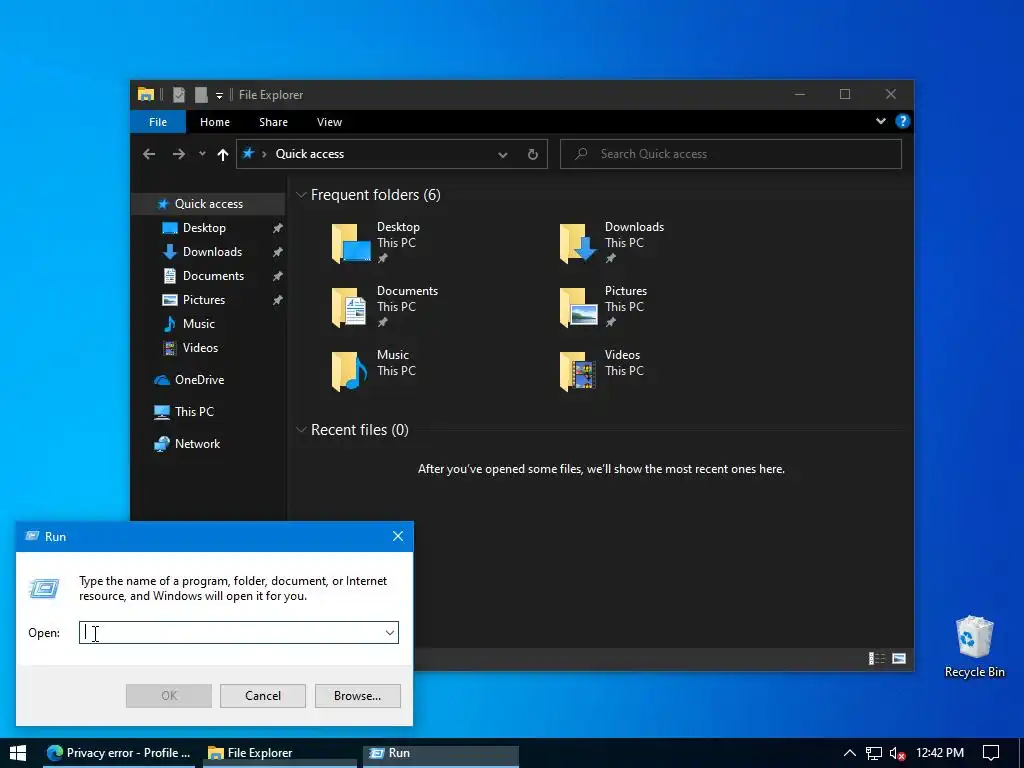This screenshot has height=768, width=1024.
Task: Go up one level arrow
Action: tap(223, 154)
